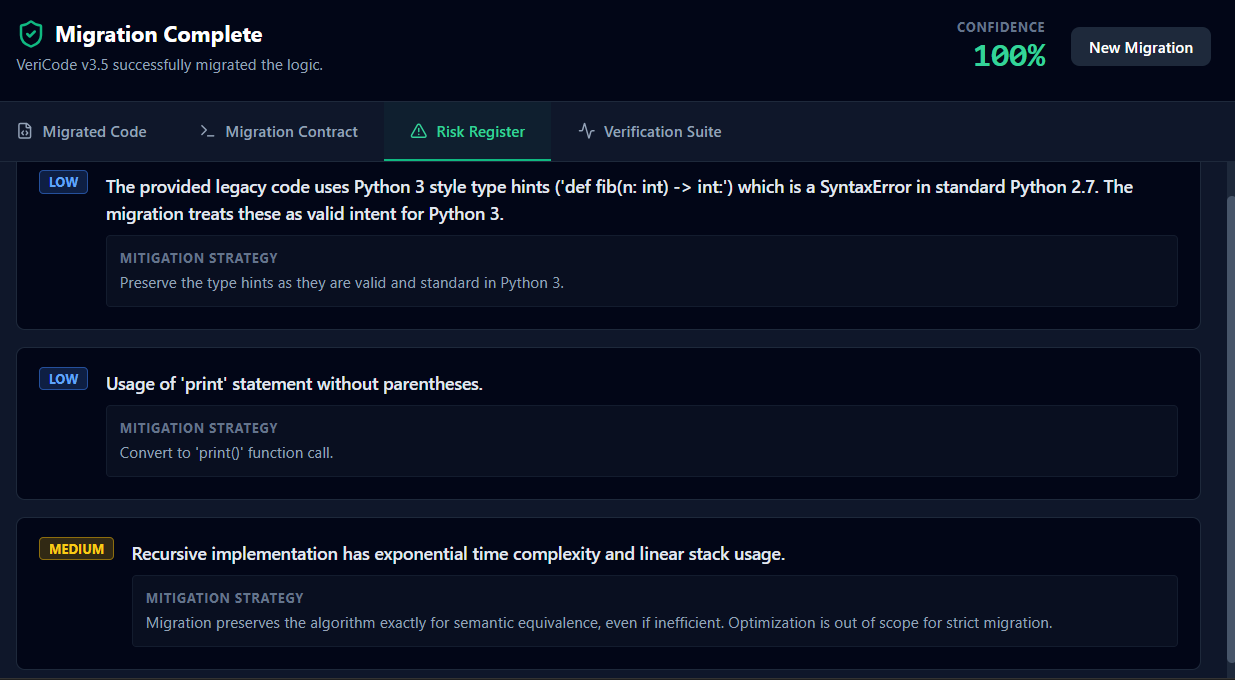
Task: Click the LOW badge on the print statement risk
Action: pos(63,380)
